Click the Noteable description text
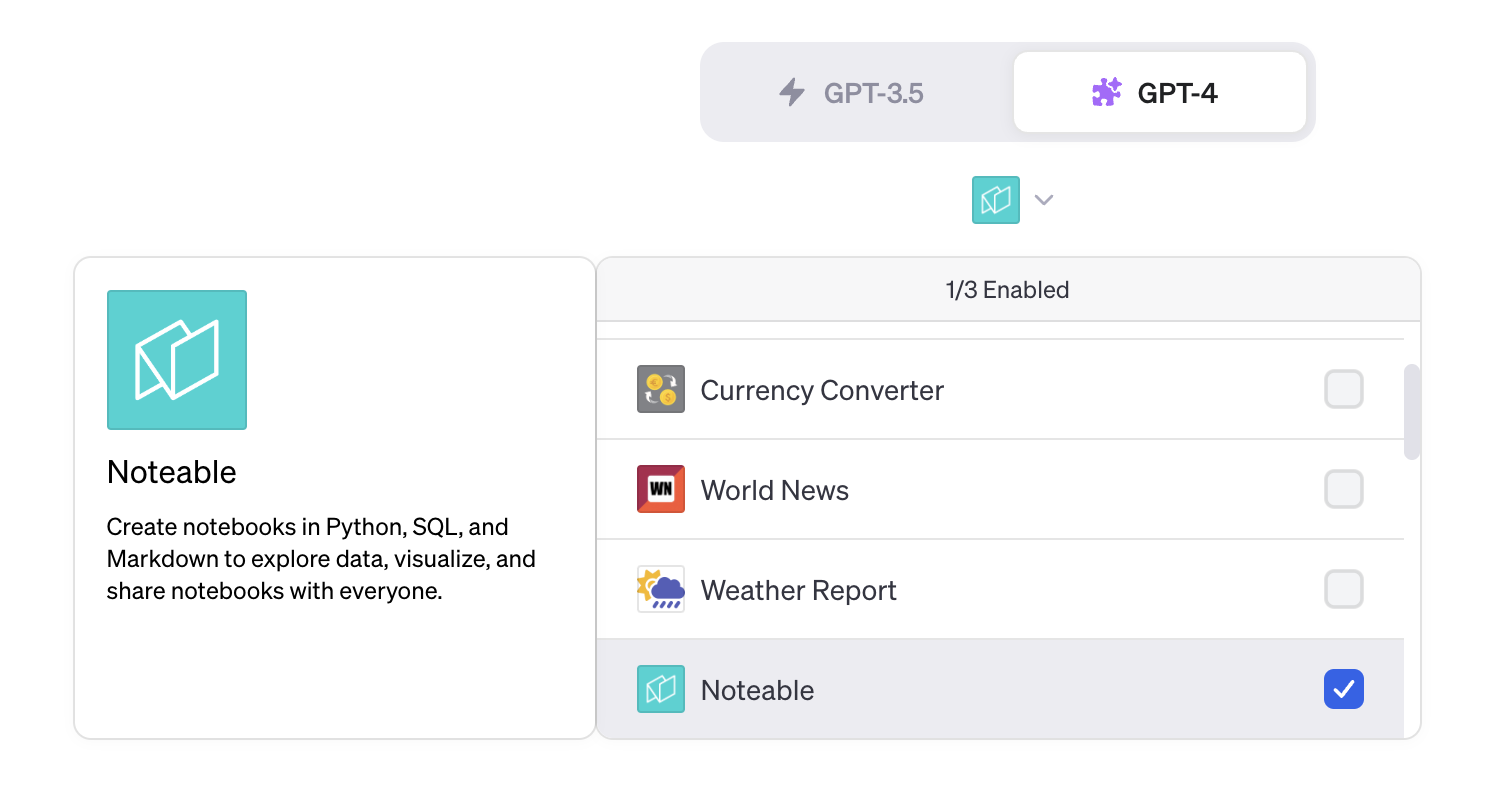 [321, 559]
